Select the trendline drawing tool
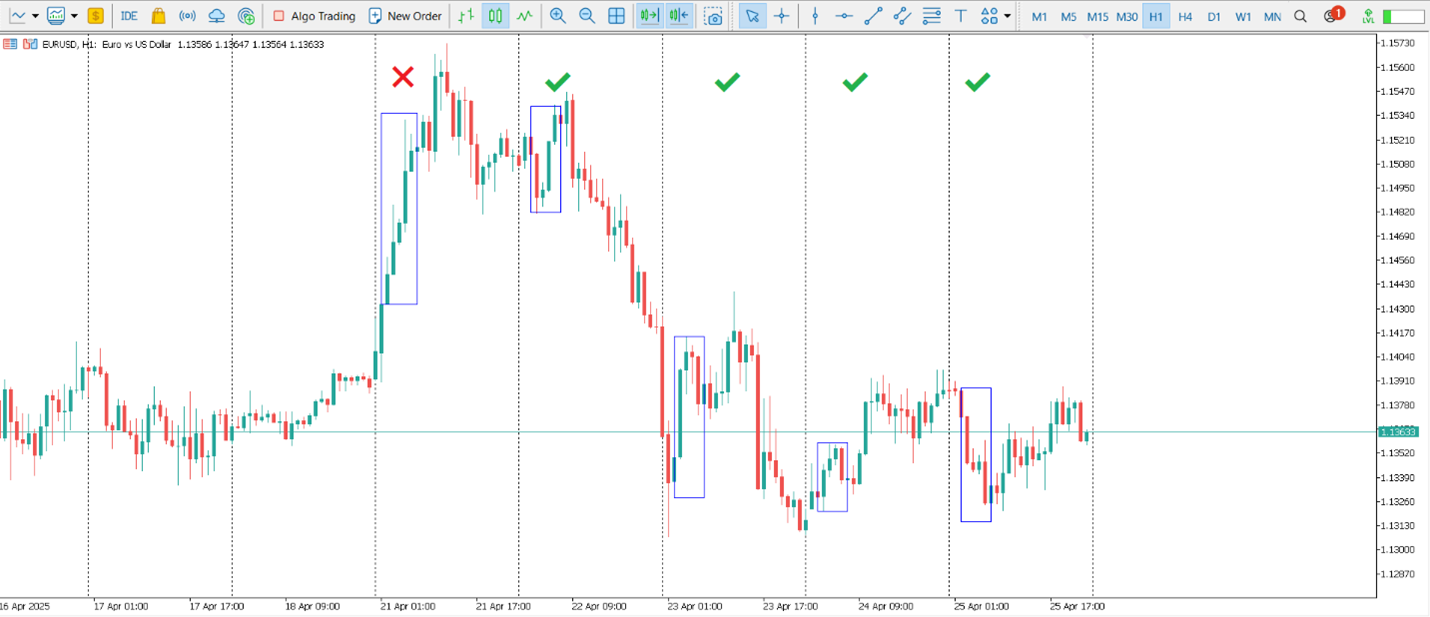 pos(873,16)
